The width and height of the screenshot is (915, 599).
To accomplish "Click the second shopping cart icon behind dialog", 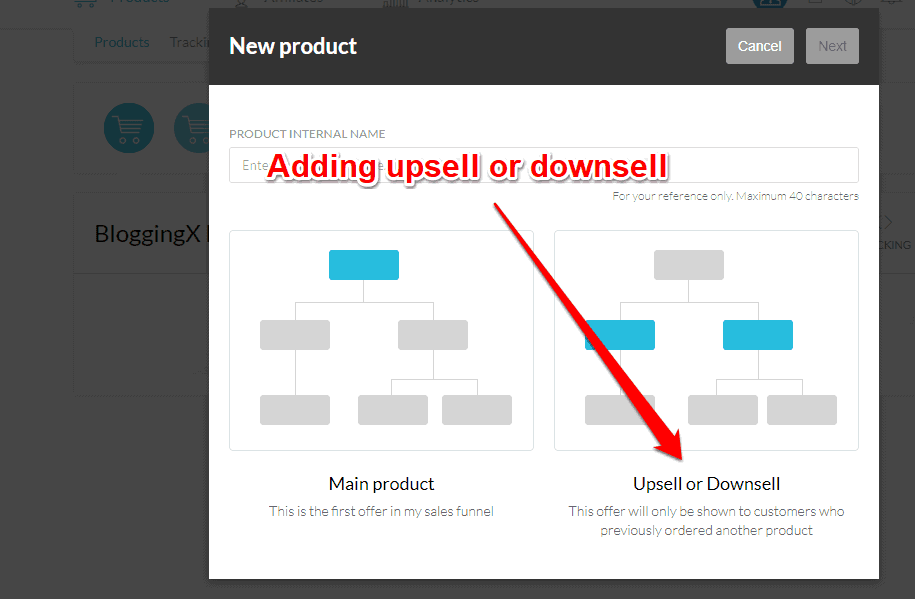I will click(191, 128).
